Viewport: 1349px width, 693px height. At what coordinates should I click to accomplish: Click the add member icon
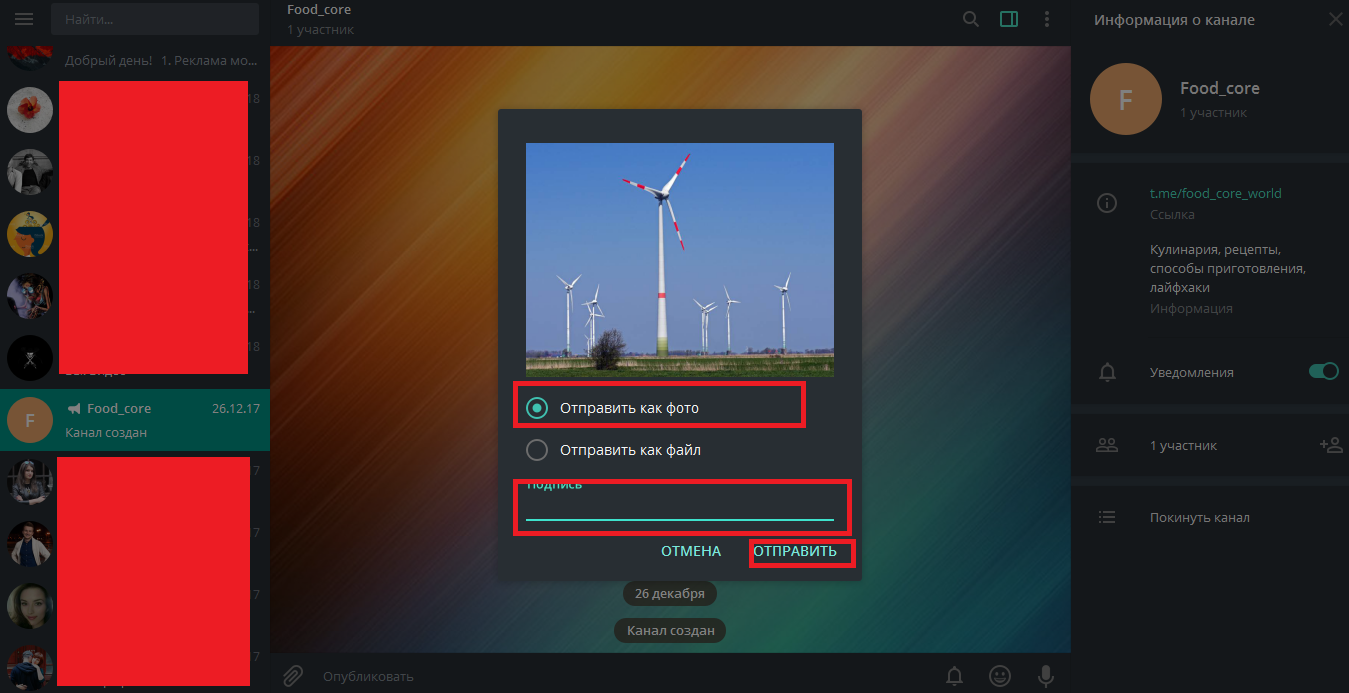tap(1330, 445)
